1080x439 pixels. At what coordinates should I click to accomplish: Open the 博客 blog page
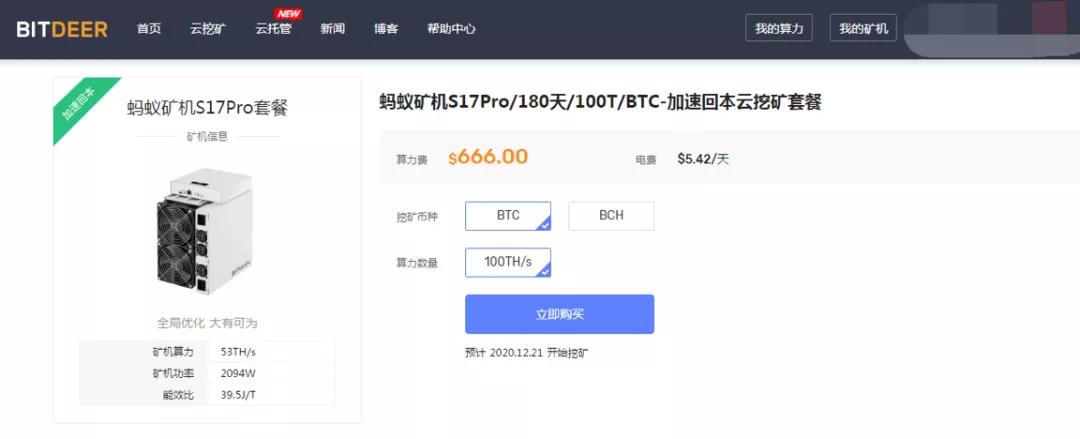pyautogui.click(x=386, y=29)
